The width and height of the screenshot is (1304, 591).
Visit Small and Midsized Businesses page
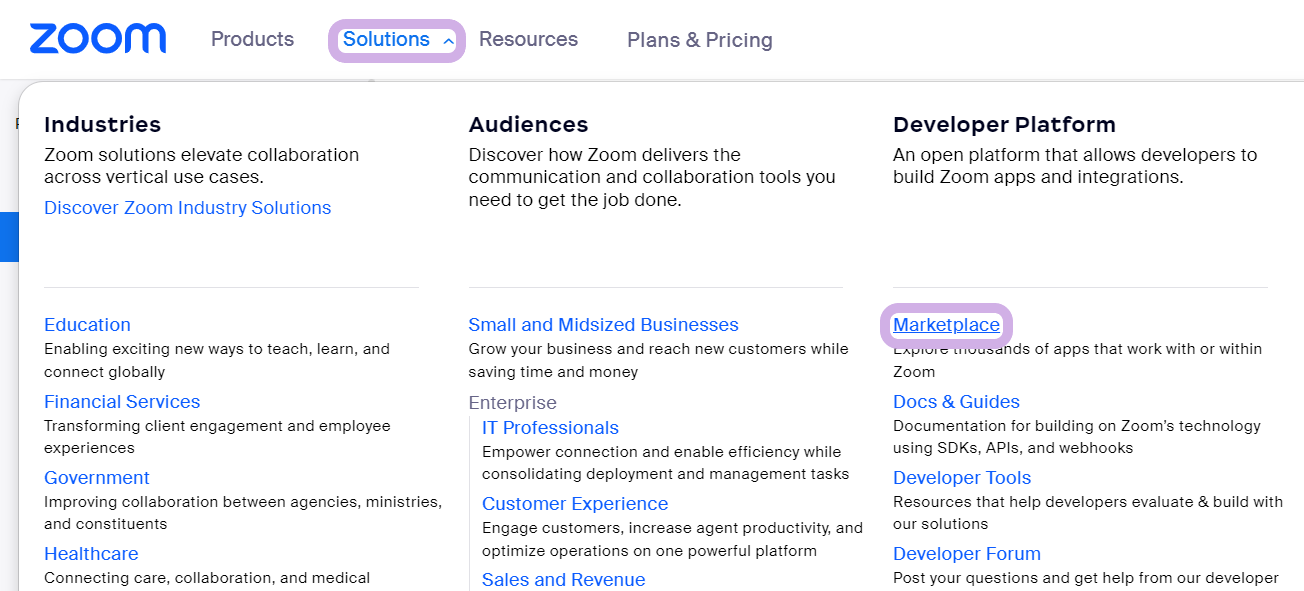click(603, 325)
